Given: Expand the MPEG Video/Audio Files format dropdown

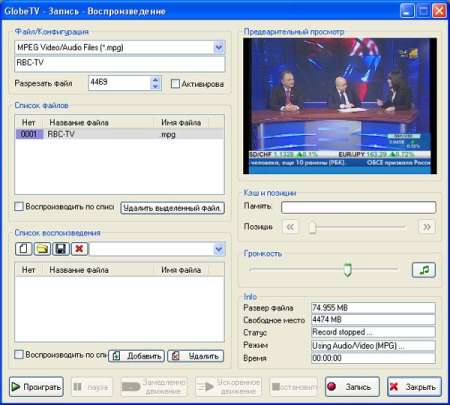Looking at the screenshot, I should click(x=219, y=47).
